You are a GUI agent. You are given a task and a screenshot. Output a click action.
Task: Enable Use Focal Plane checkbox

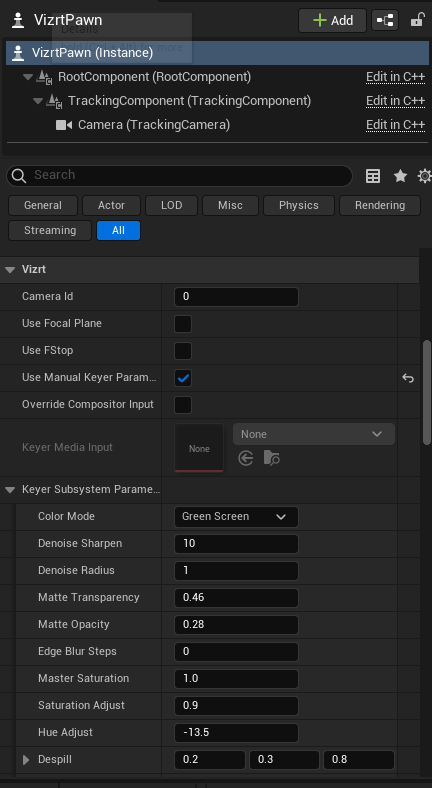pyautogui.click(x=183, y=324)
